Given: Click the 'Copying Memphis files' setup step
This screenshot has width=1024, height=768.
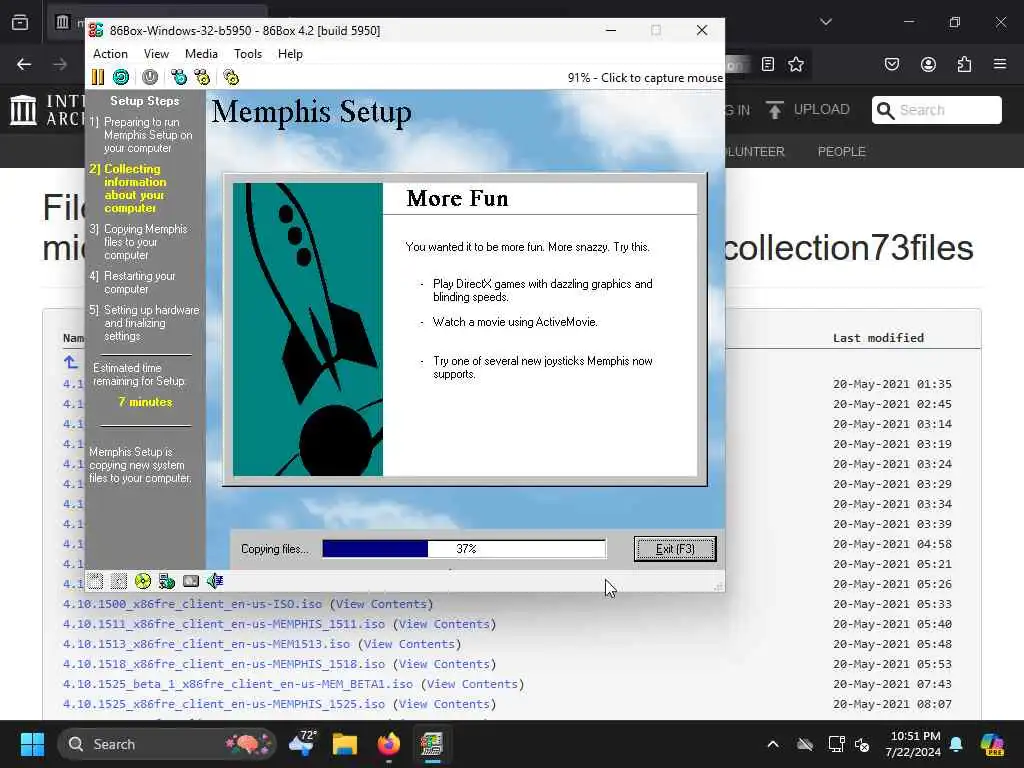Looking at the screenshot, I should tap(138, 242).
